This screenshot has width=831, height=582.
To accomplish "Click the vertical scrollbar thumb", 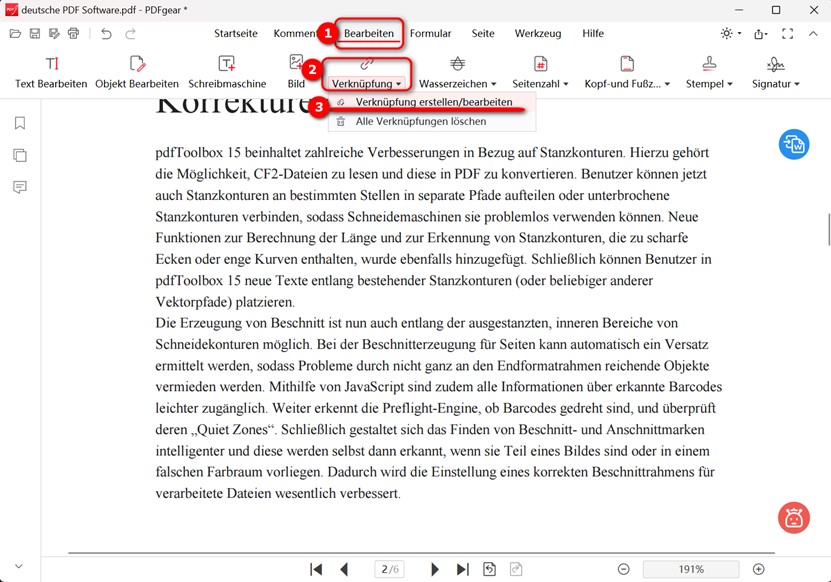I will click(x=829, y=228).
